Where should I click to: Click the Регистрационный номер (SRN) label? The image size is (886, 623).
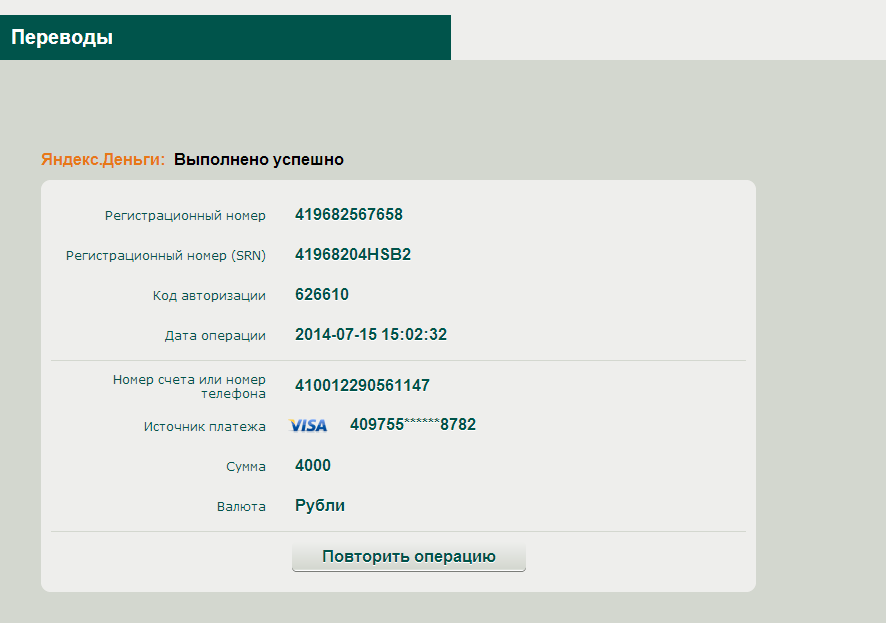point(166,256)
